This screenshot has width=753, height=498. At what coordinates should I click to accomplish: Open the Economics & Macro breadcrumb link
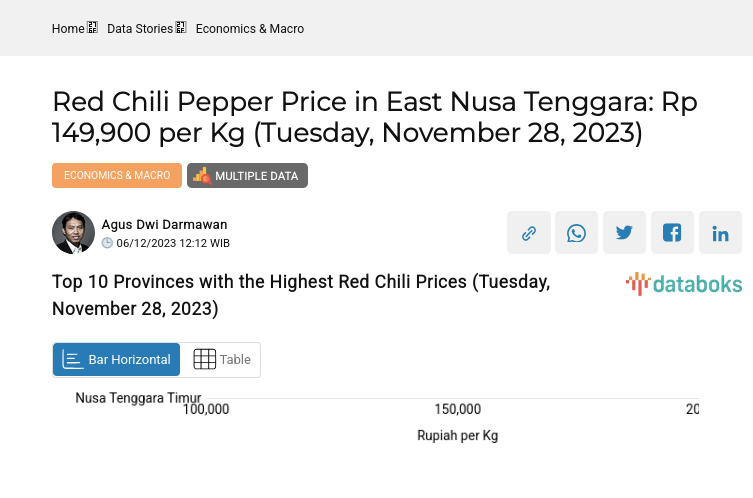pyautogui.click(x=250, y=29)
